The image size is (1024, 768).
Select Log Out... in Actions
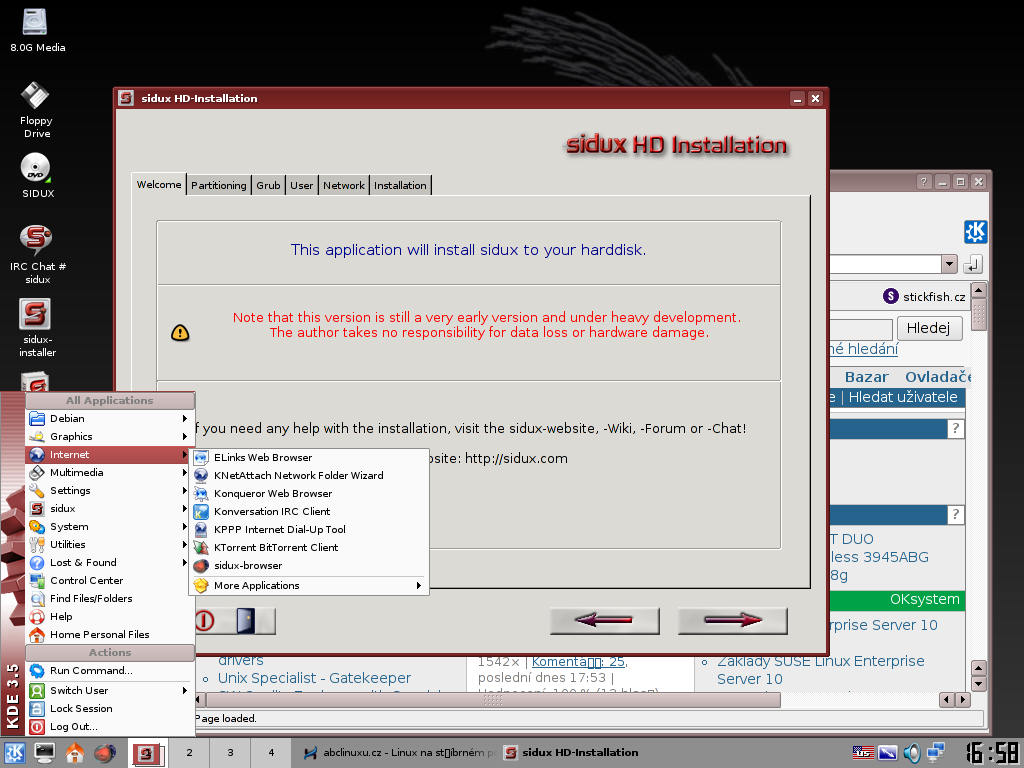click(109, 726)
